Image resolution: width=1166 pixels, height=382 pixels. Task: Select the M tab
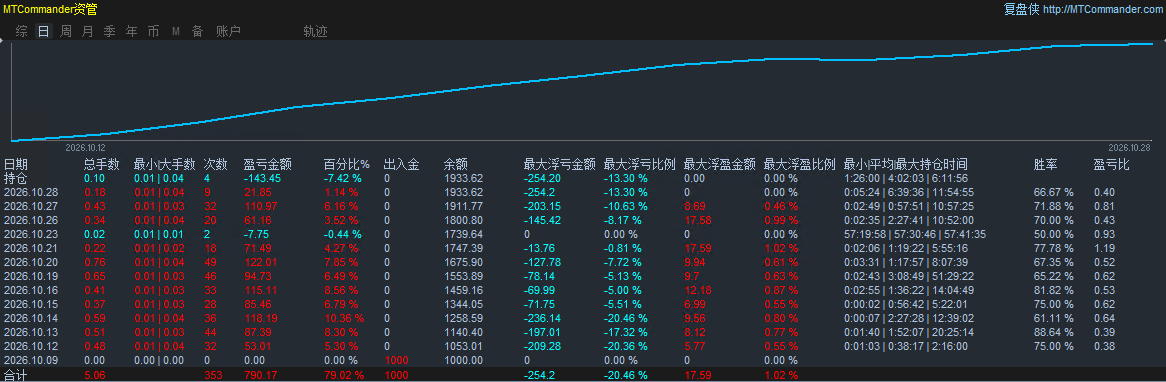point(176,31)
